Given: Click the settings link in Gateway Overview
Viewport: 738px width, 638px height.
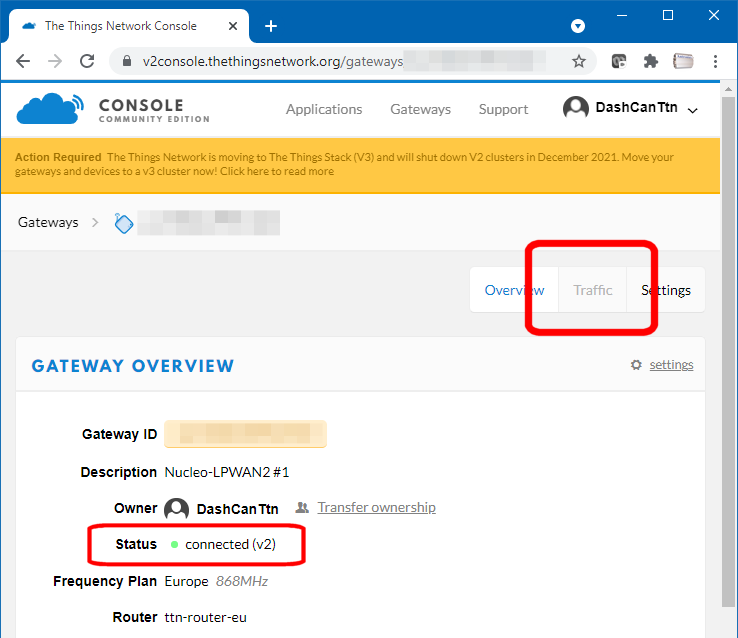Looking at the screenshot, I should pyautogui.click(x=671, y=365).
